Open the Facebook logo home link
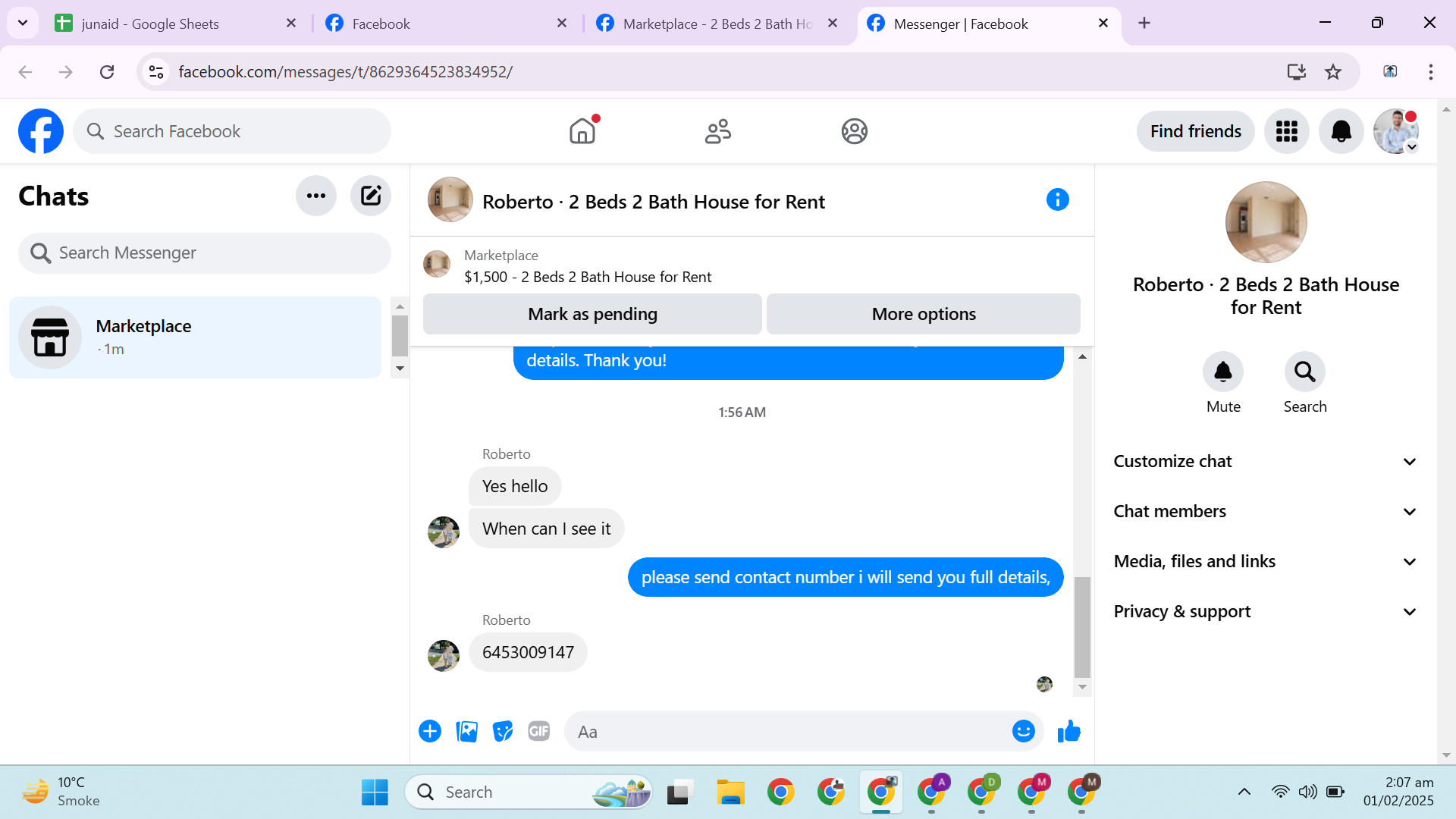The width and height of the screenshot is (1456, 819). click(x=41, y=131)
